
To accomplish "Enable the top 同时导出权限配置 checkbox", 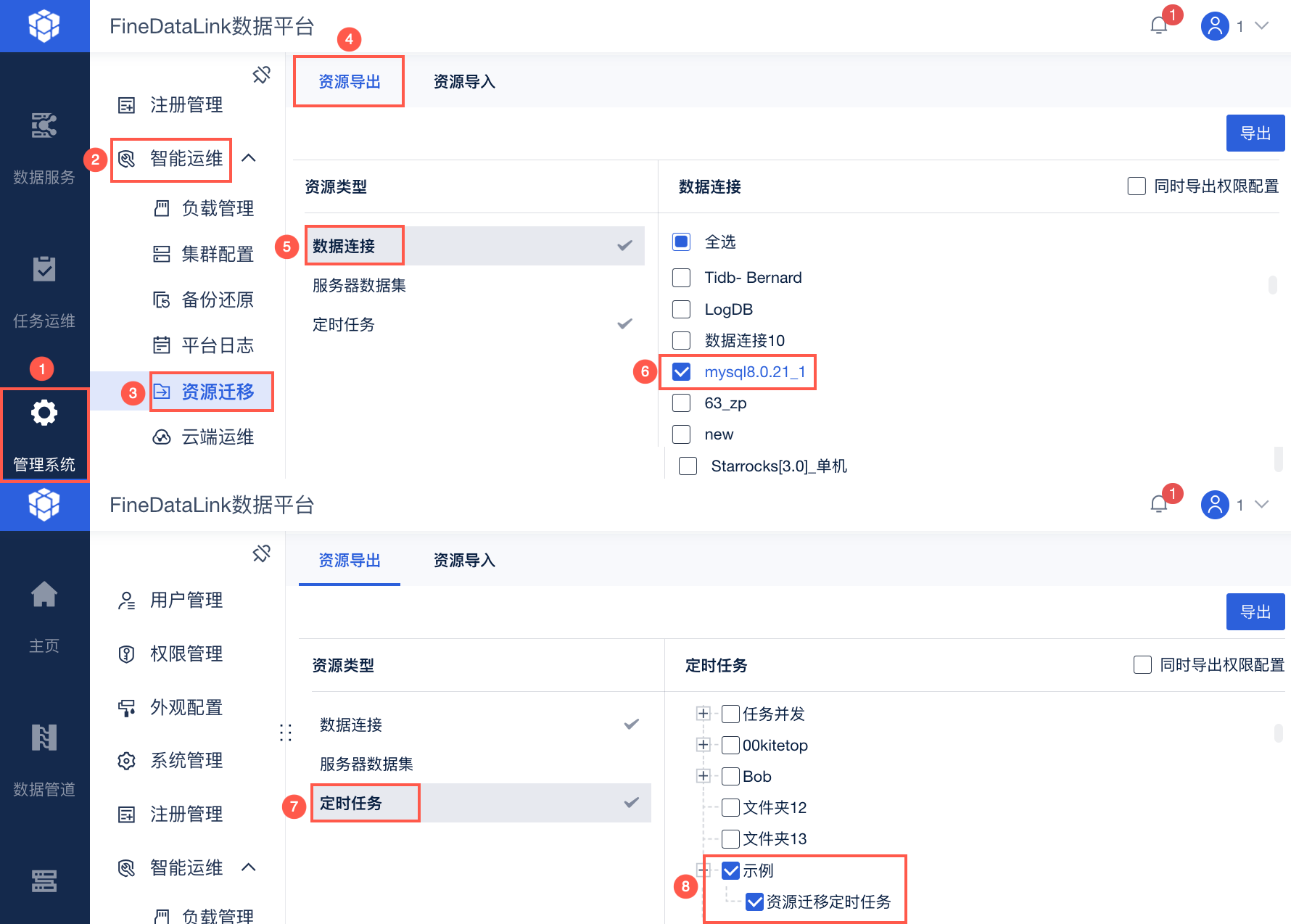I will [1137, 186].
